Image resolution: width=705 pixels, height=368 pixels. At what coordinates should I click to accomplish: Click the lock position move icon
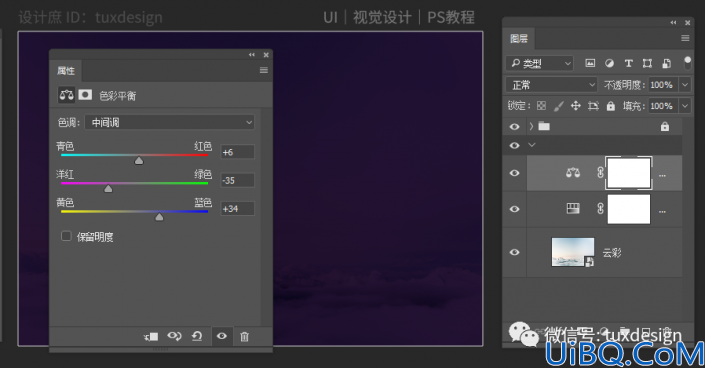point(576,106)
